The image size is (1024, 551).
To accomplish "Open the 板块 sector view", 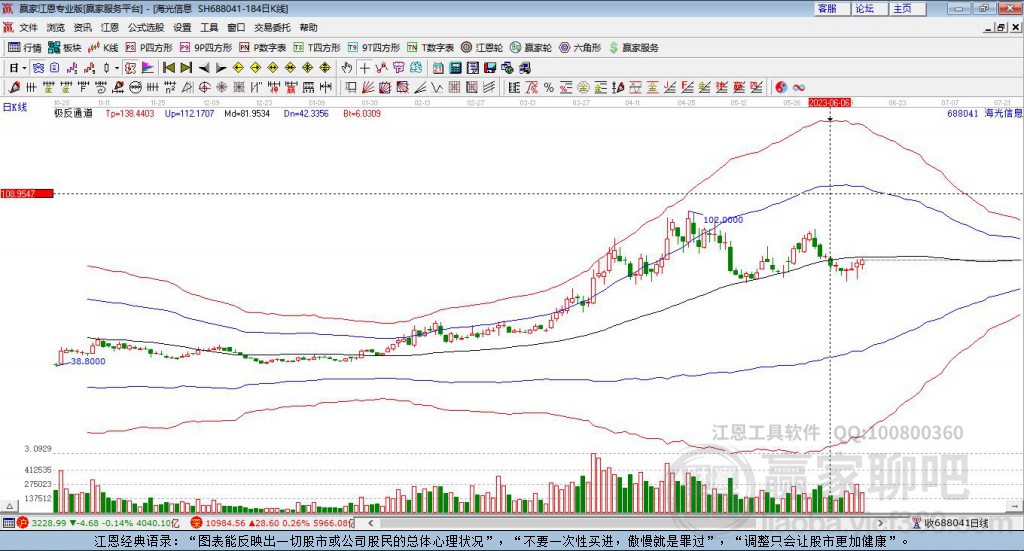I will [x=64, y=48].
